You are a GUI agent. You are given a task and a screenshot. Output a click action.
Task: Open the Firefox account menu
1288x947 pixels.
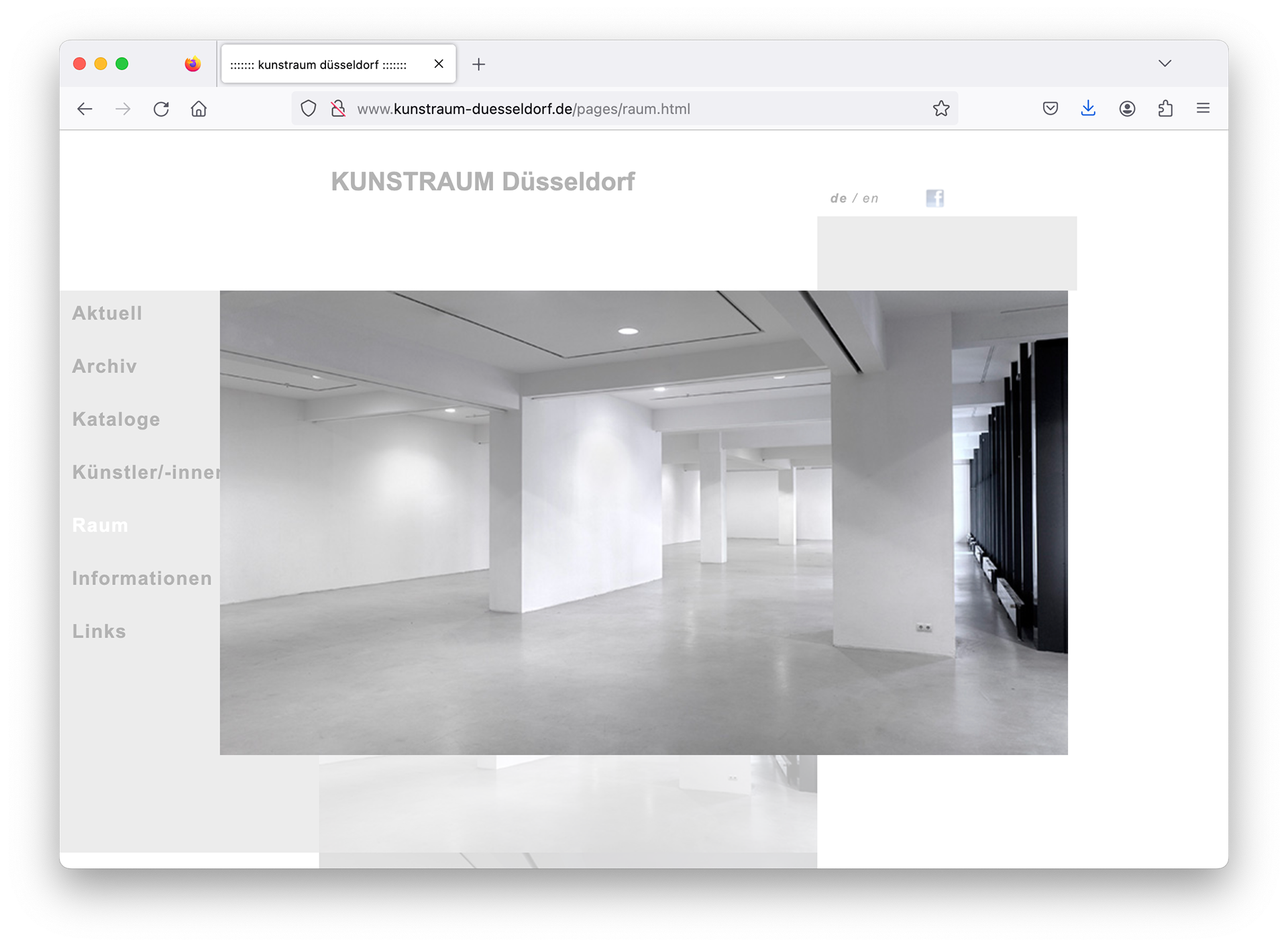(x=1127, y=109)
